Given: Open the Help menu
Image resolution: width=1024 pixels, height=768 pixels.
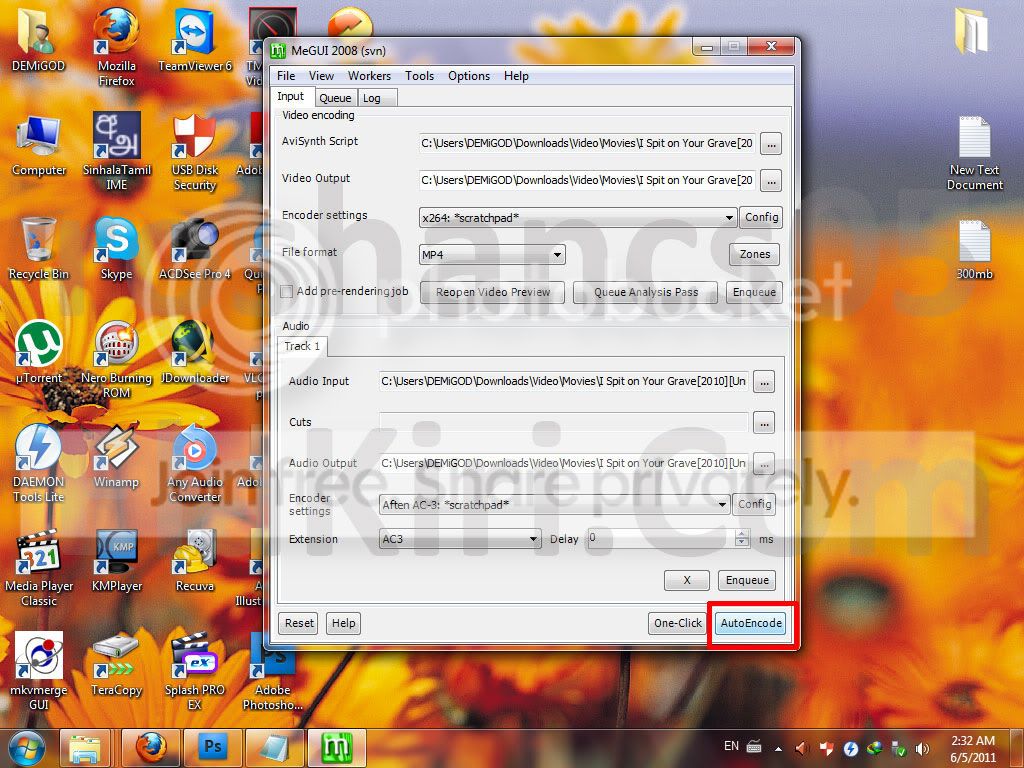Looking at the screenshot, I should (x=516, y=76).
